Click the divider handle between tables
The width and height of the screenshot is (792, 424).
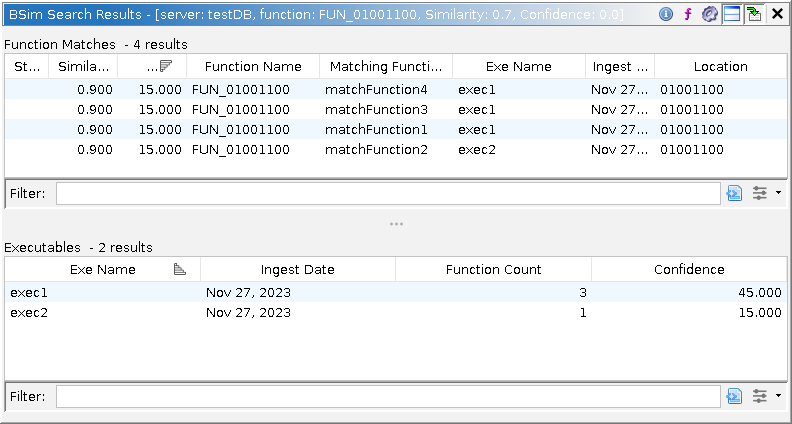(x=396, y=224)
